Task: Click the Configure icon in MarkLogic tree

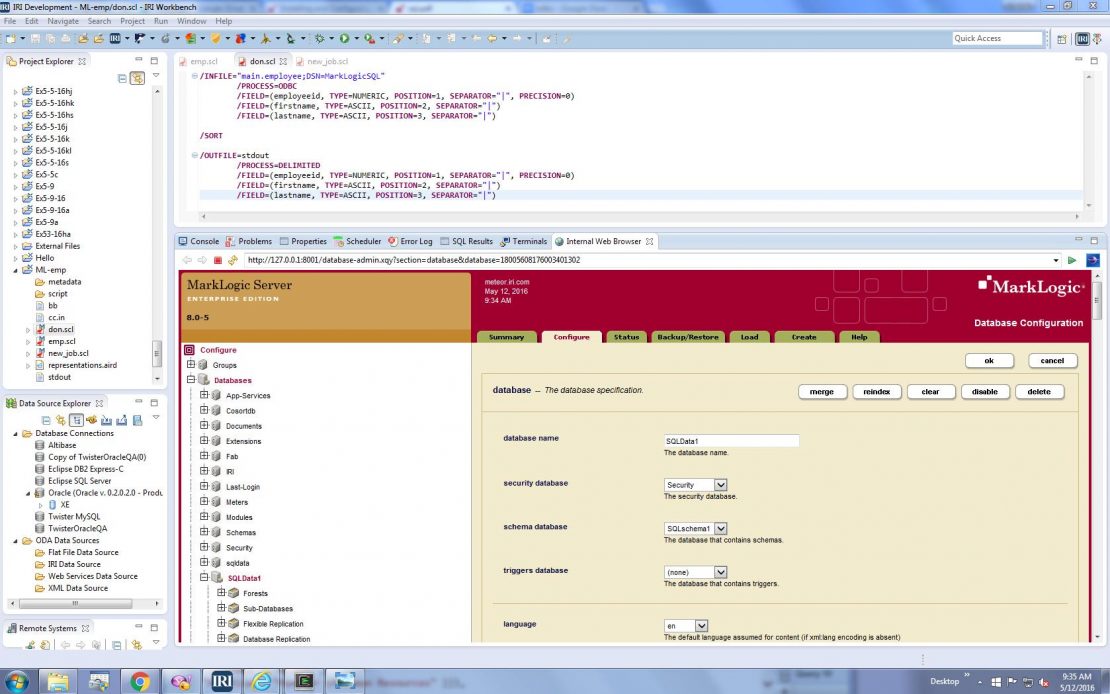Action: [189, 350]
